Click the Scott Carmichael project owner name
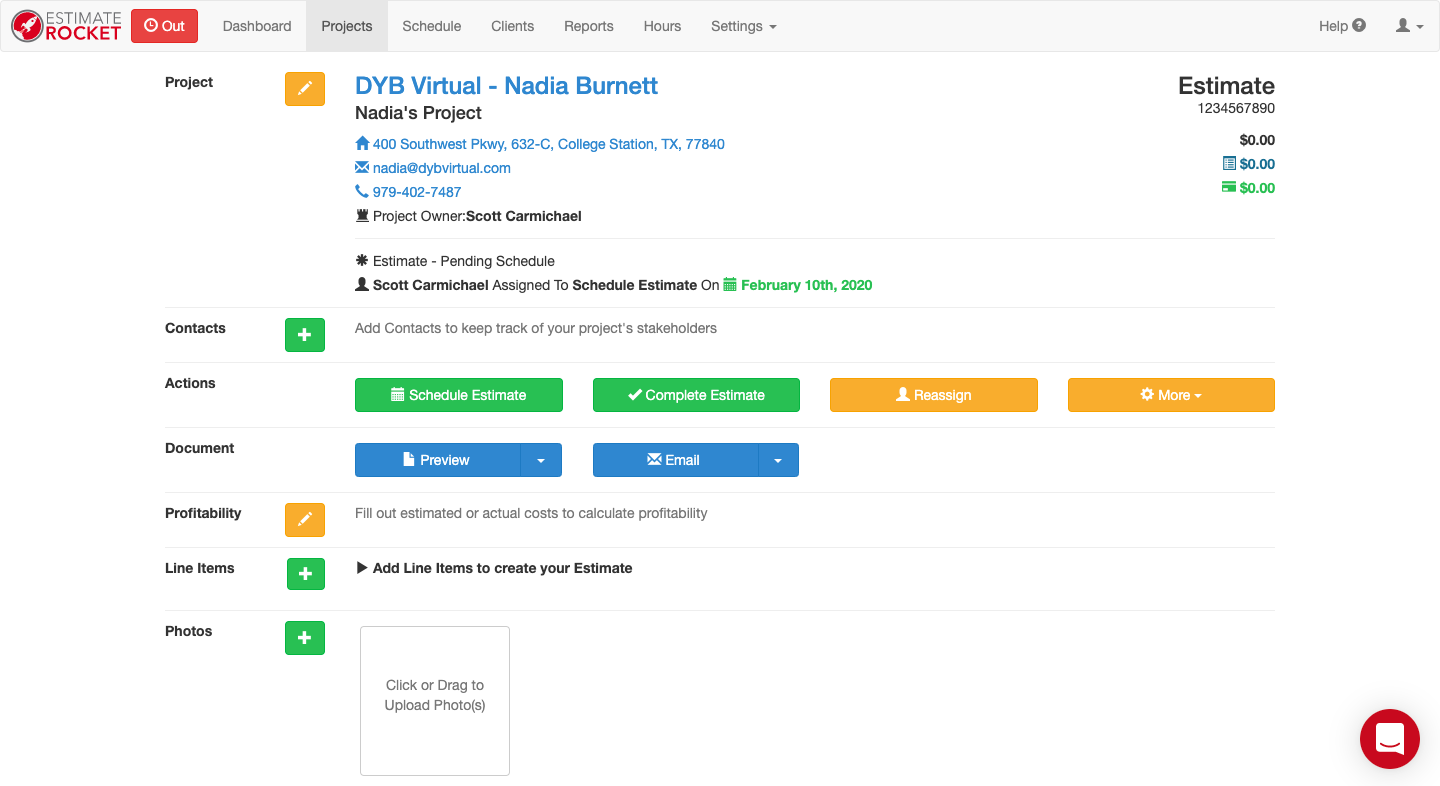The width and height of the screenshot is (1440, 786). point(524,216)
